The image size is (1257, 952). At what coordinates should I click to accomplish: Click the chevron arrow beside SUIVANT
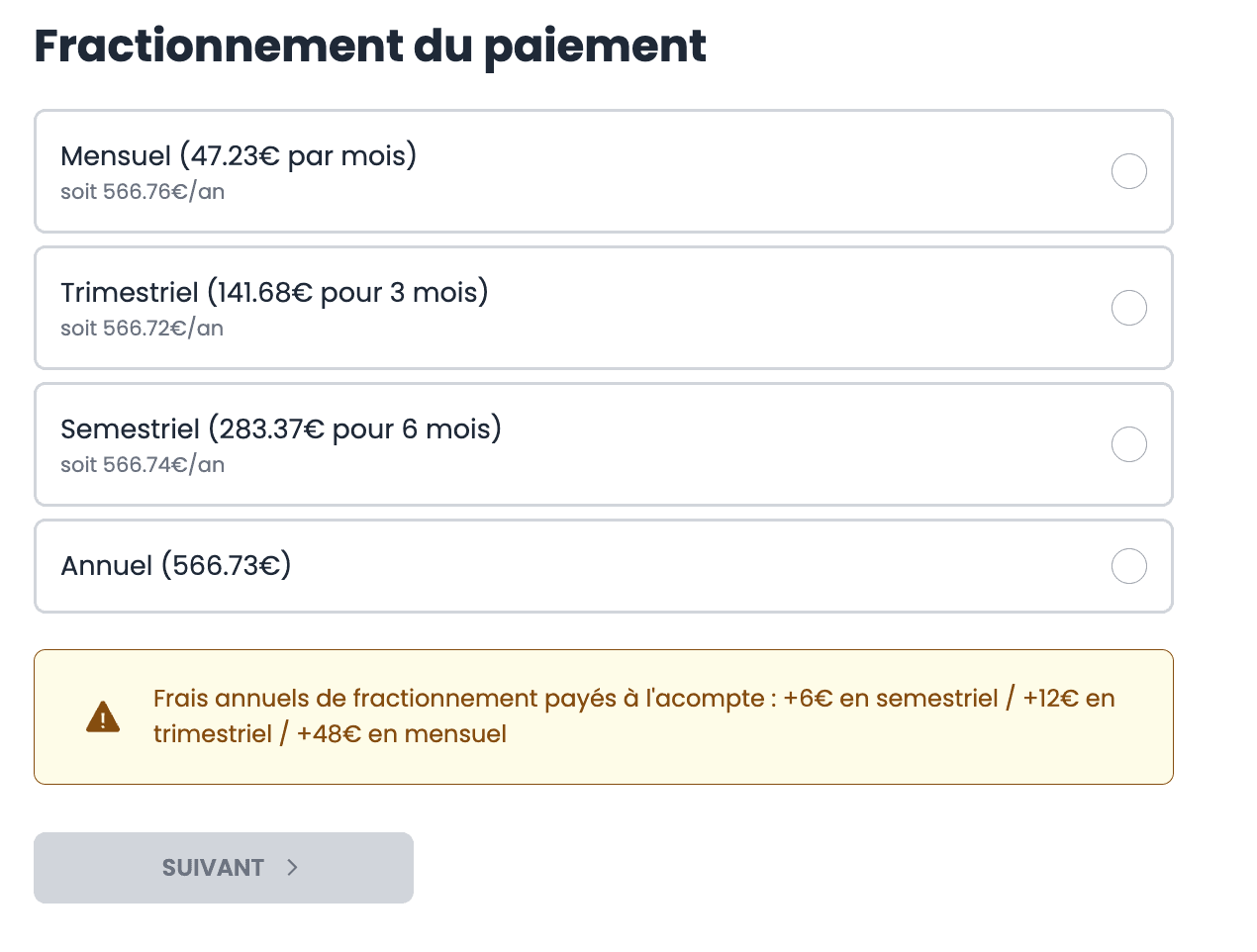[292, 868]
